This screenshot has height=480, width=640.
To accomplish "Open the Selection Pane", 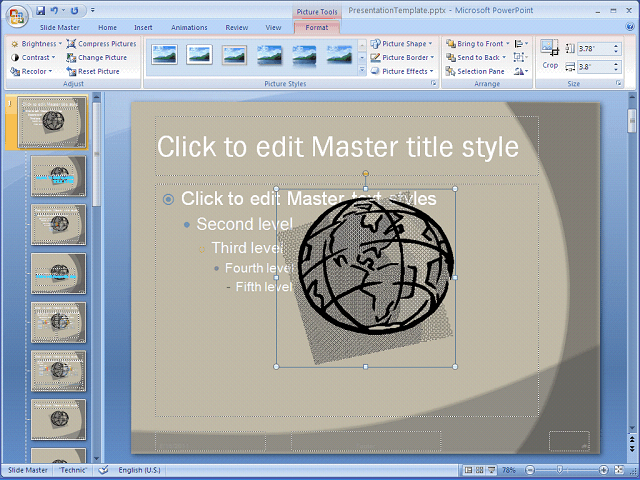I will [475, 71].
